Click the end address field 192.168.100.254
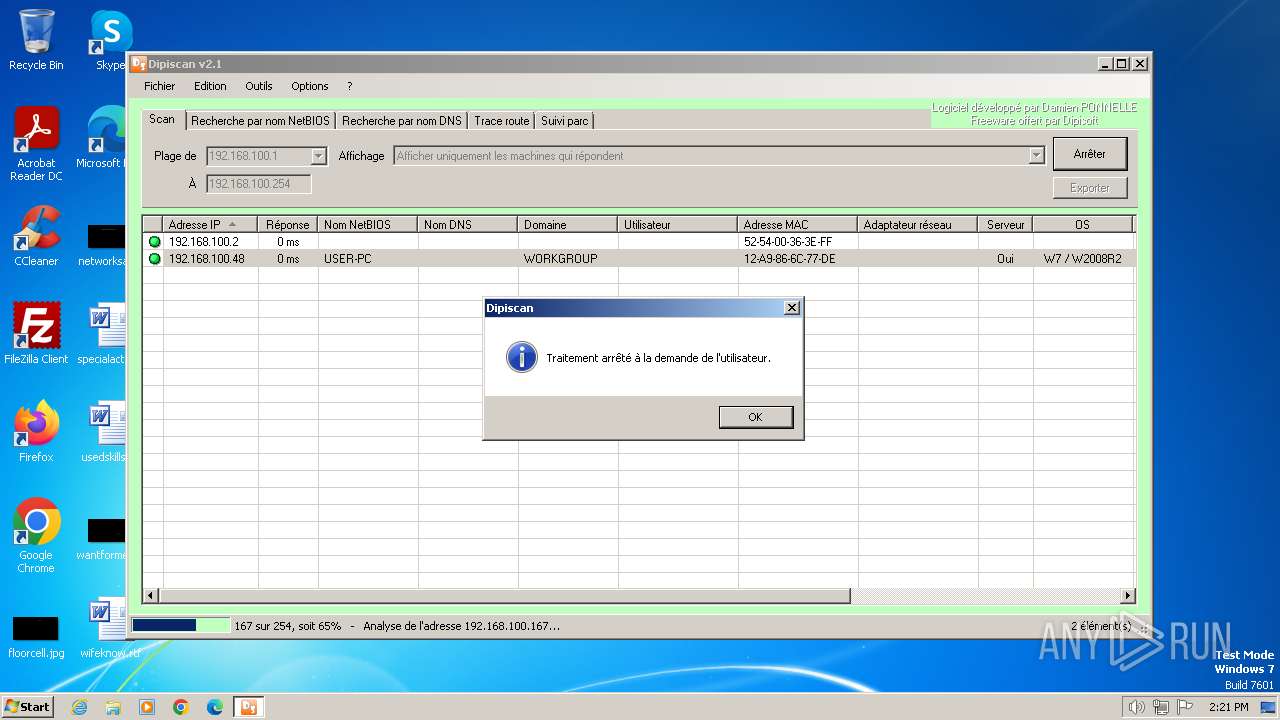The image size is (1280, 720). click(259, 184)
